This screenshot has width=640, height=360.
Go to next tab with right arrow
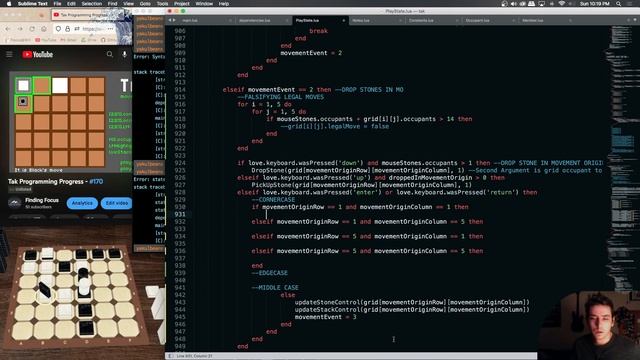click(x=174, y=20)
